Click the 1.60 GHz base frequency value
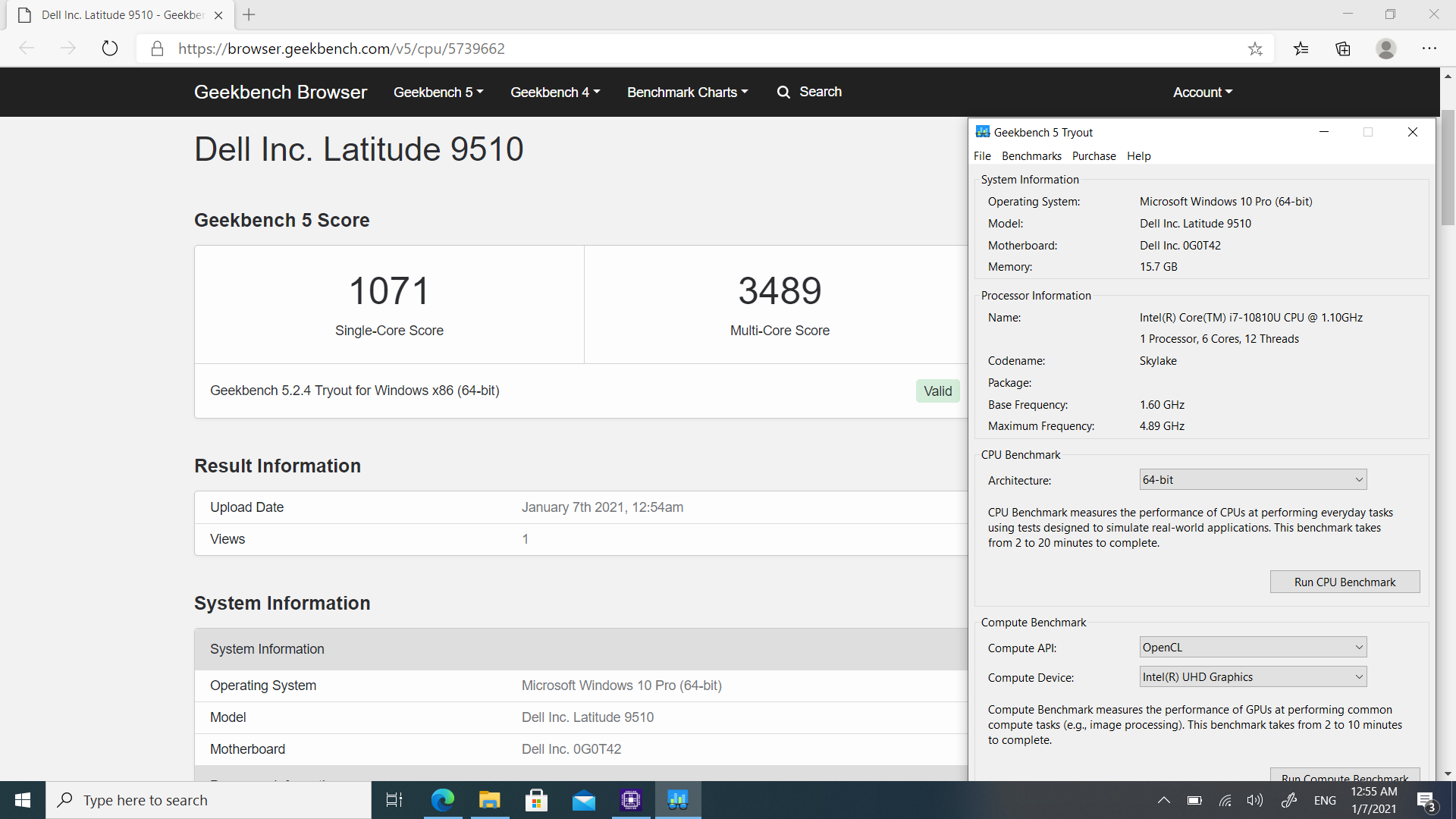The width and height of the screenshot is (1456, 819). pyautogui.click(x=1162, y=405)
